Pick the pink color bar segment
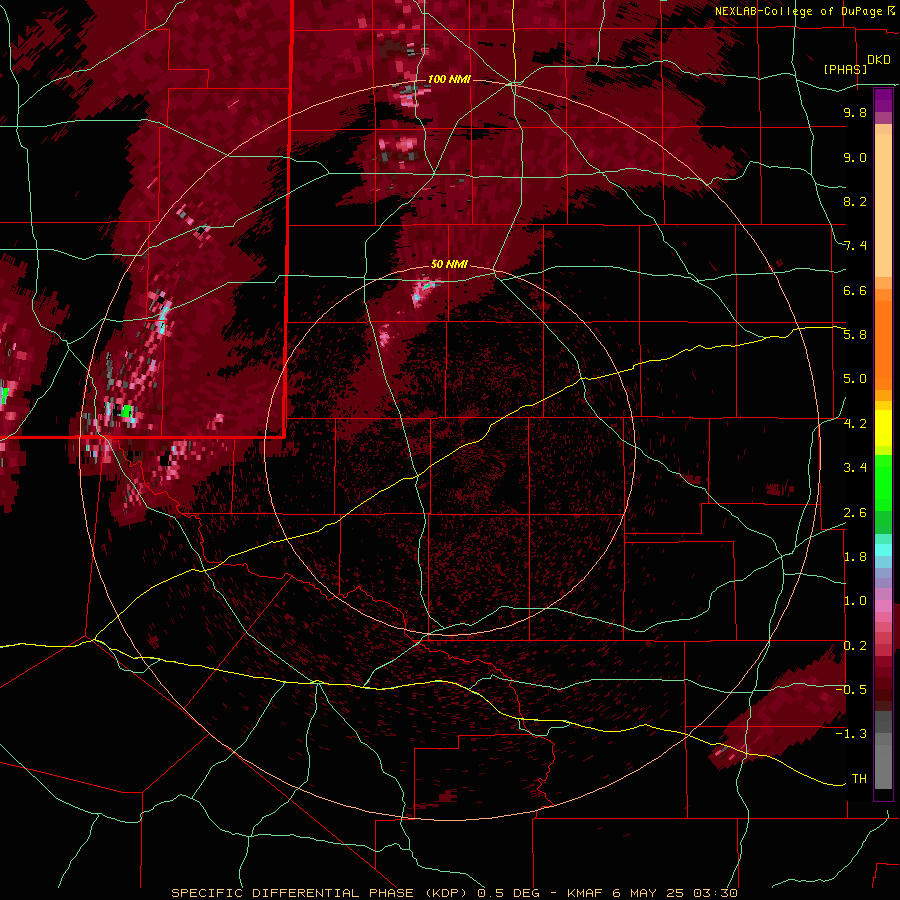The image size is (900, 900). click(x=883, y=606)
